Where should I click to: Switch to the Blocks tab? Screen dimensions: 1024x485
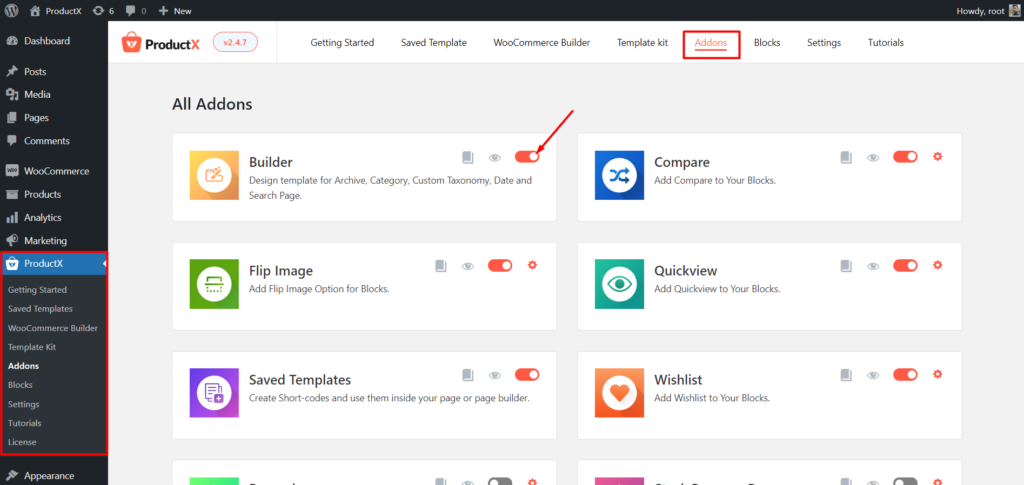pyautogui.click(x=767, y=42)
